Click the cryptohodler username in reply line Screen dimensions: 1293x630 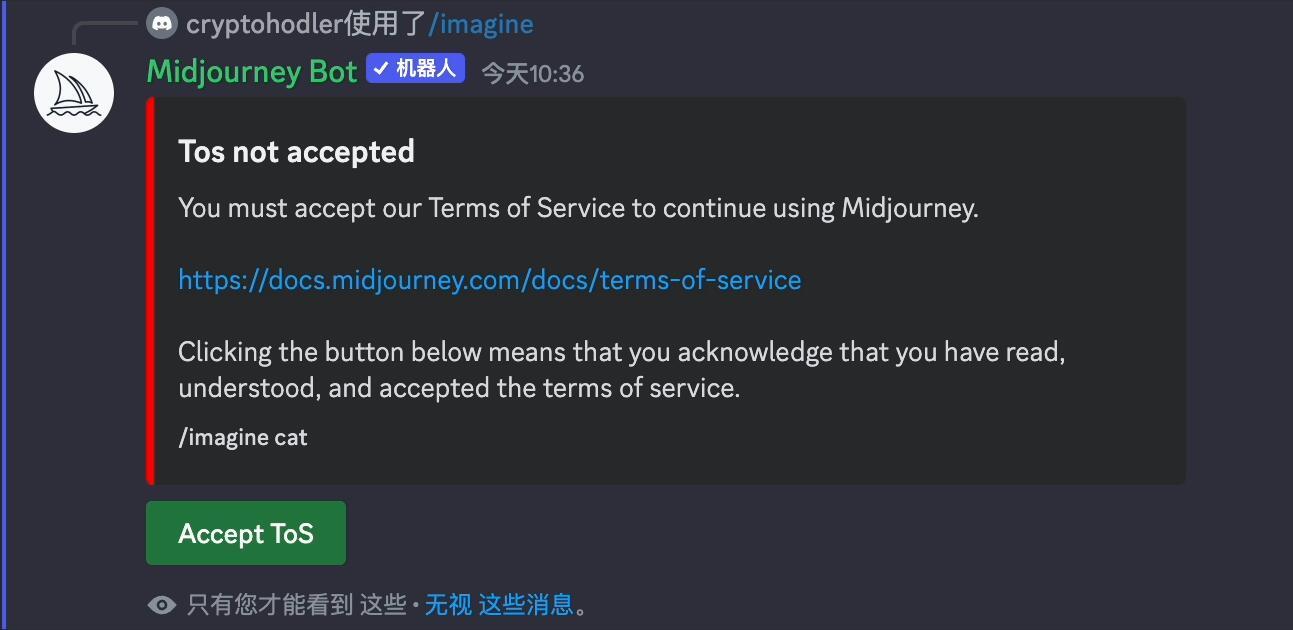point(264,23)
